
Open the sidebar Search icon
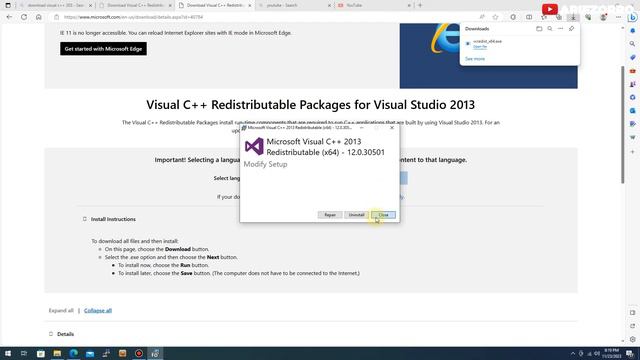coord(633,44)
